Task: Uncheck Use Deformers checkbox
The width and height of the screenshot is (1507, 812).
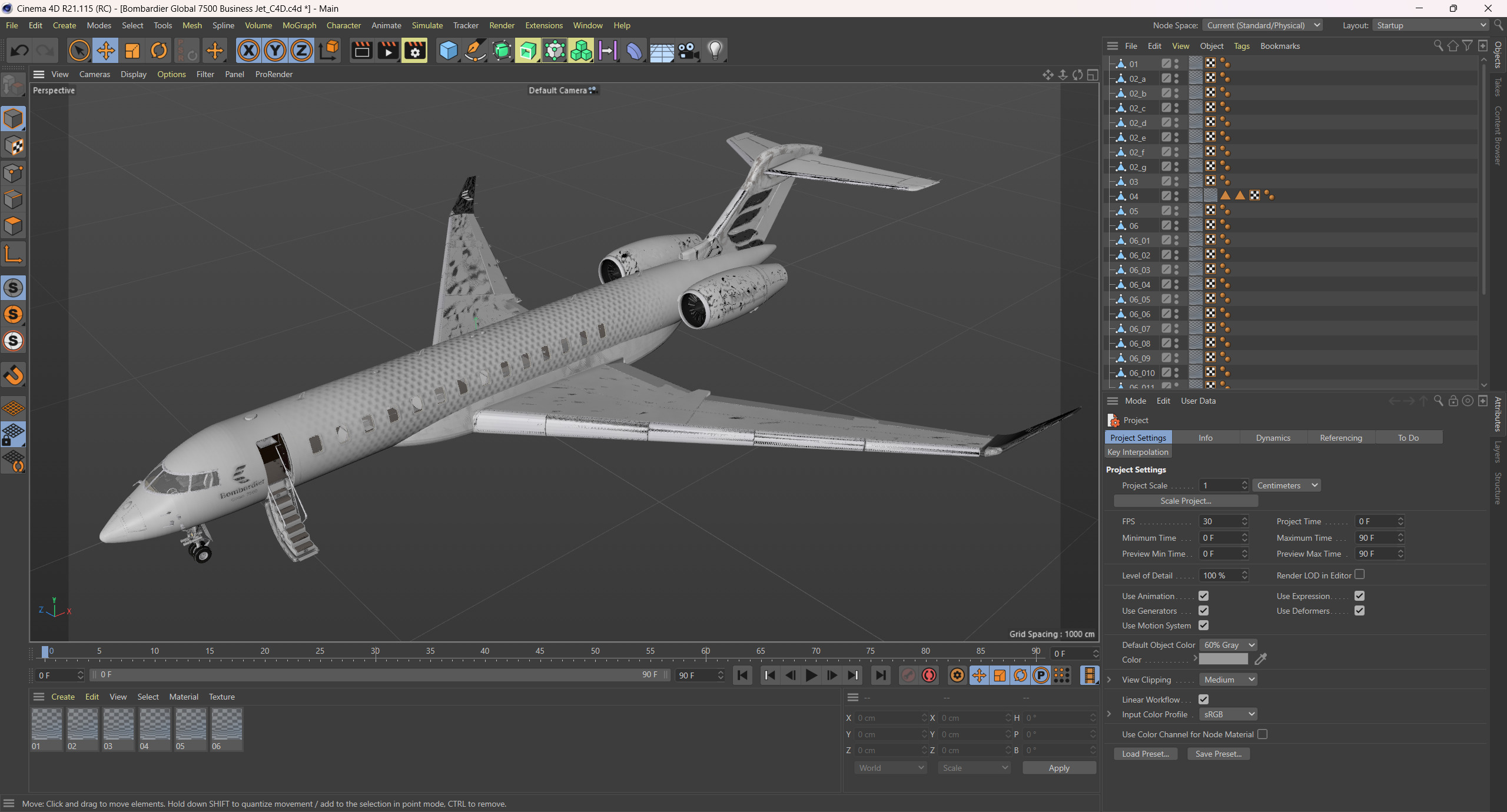Action: tap(1360, 610)
